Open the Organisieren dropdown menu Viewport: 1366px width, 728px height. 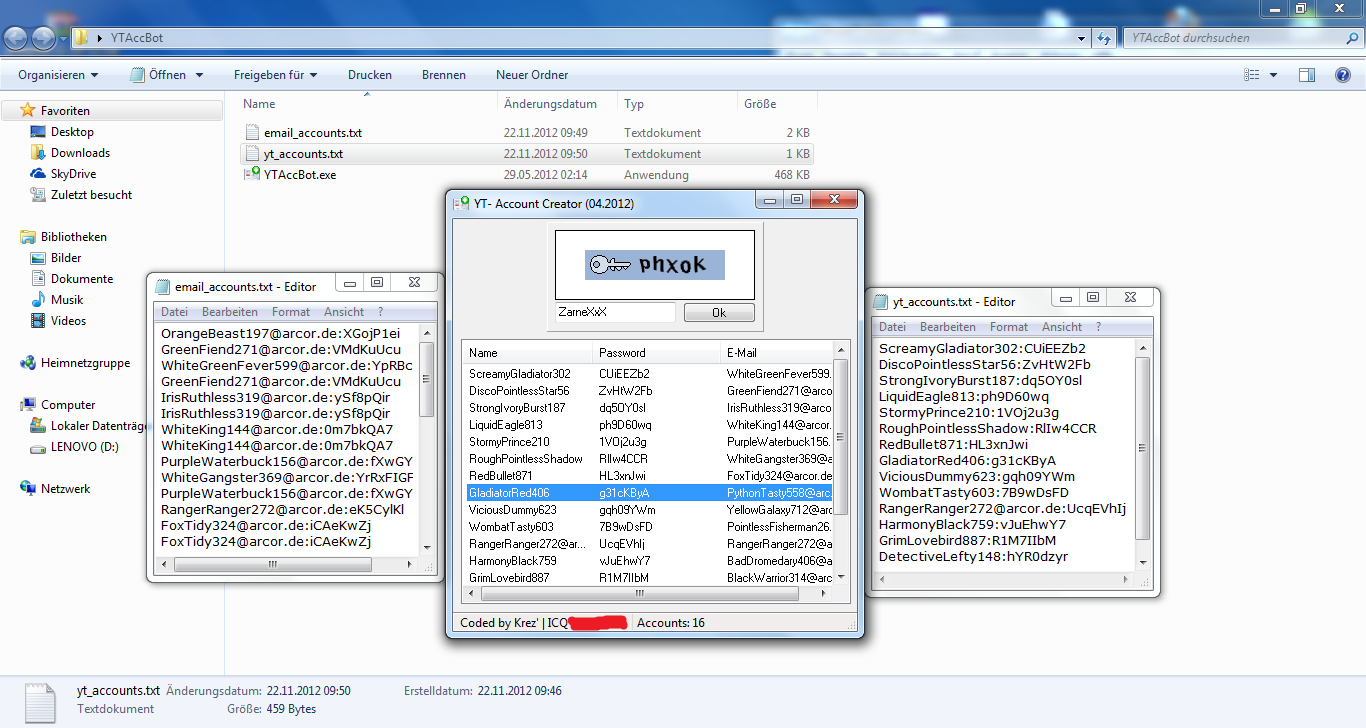[x=58, y=75]
